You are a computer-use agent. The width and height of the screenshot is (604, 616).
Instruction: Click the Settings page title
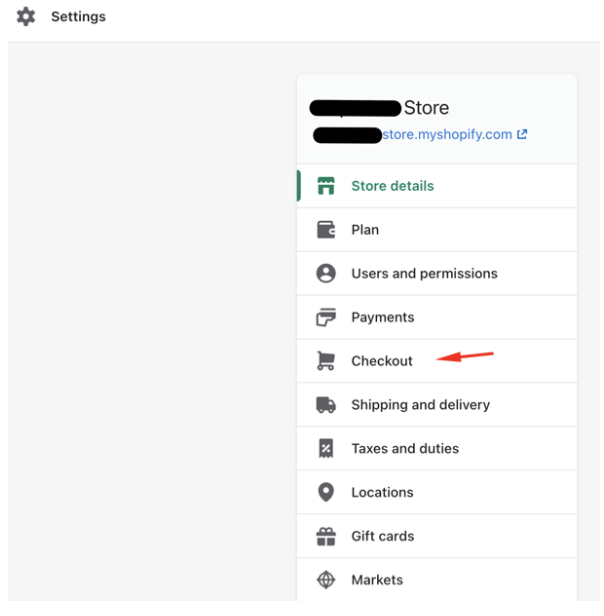(x=79, y=16)
